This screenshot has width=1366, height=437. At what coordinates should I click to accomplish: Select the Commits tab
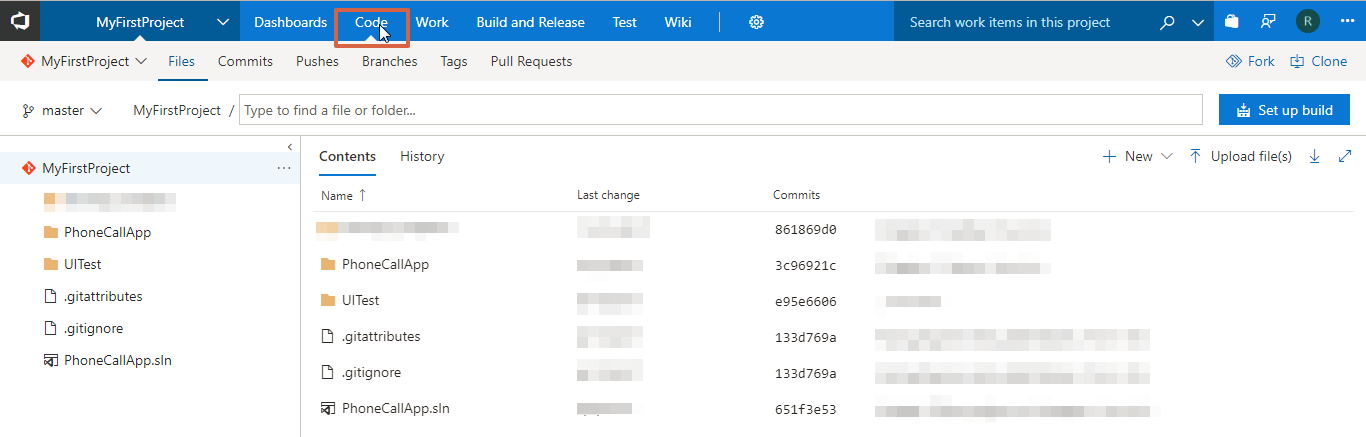[245, 61]
